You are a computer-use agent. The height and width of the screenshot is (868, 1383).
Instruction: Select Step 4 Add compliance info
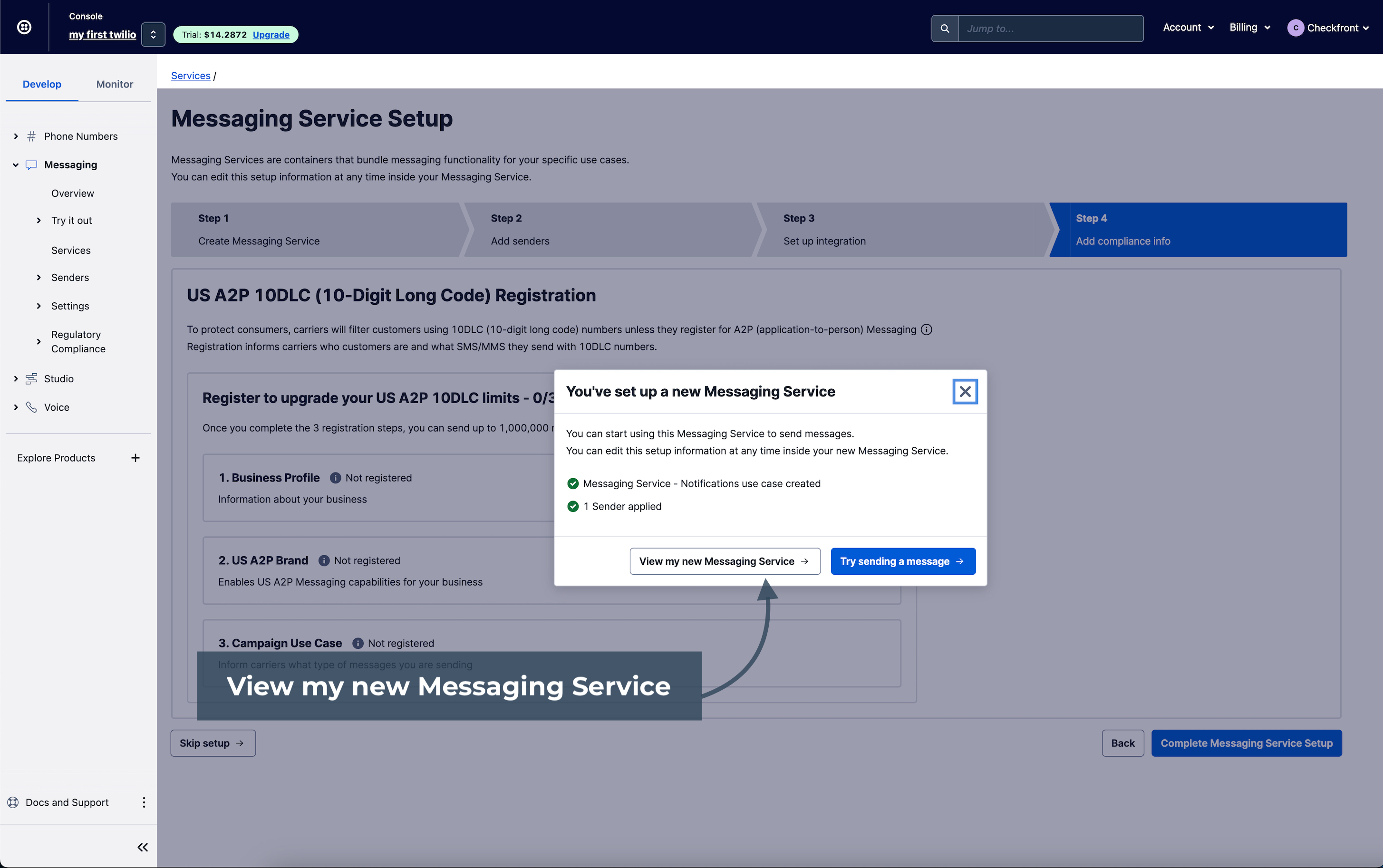[1198, 230]
